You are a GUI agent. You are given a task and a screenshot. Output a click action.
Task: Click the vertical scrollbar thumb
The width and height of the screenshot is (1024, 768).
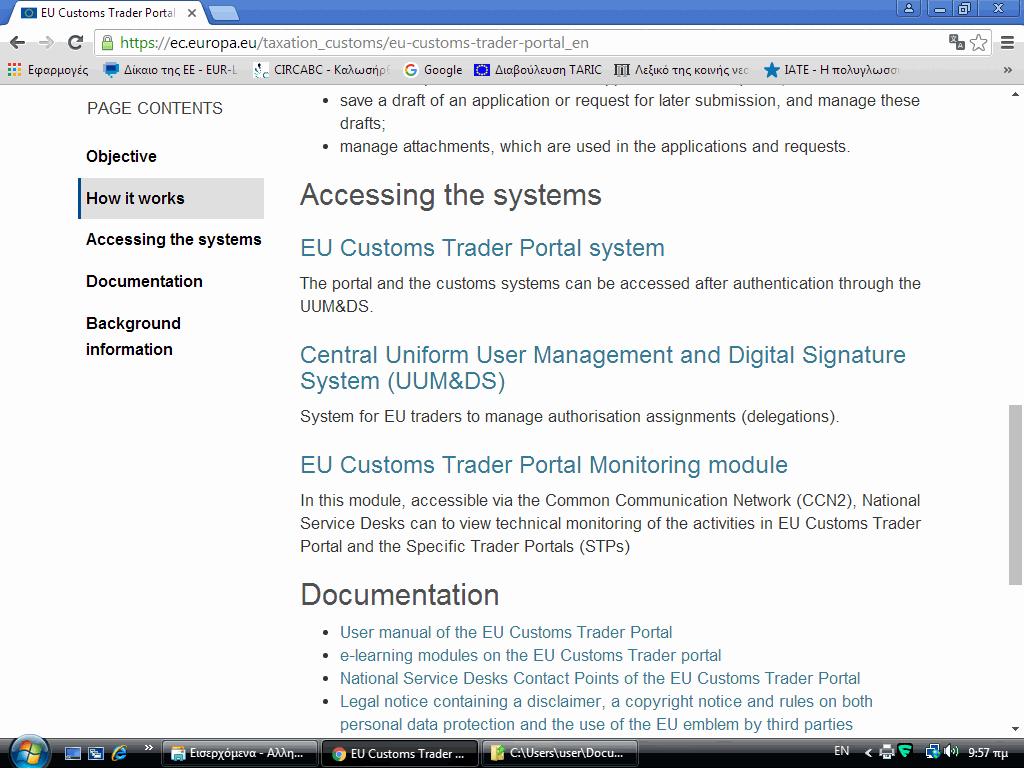point(1015,494)
